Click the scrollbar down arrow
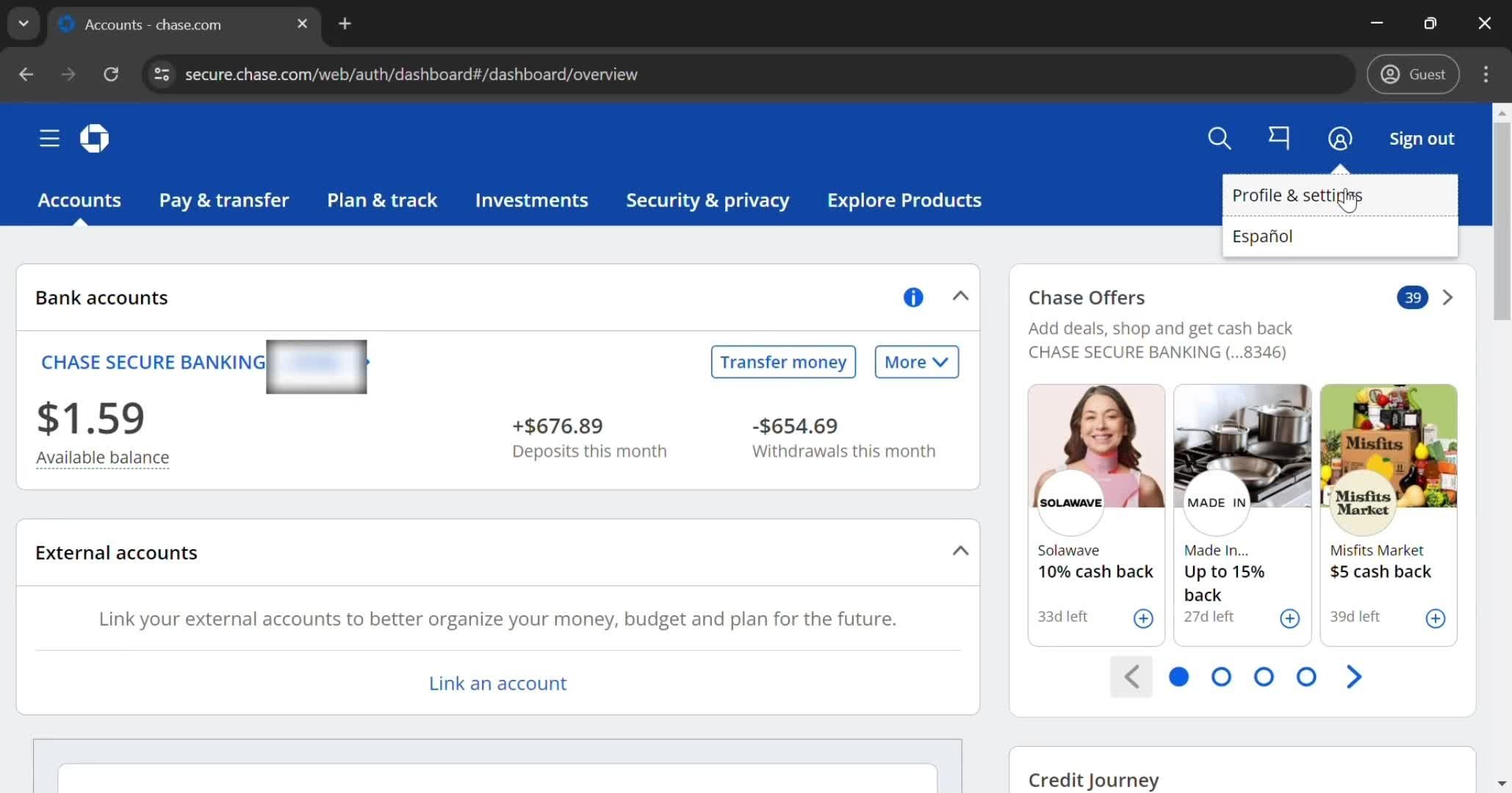This screenshot has height=793, width=1512. coord(1502,783)
